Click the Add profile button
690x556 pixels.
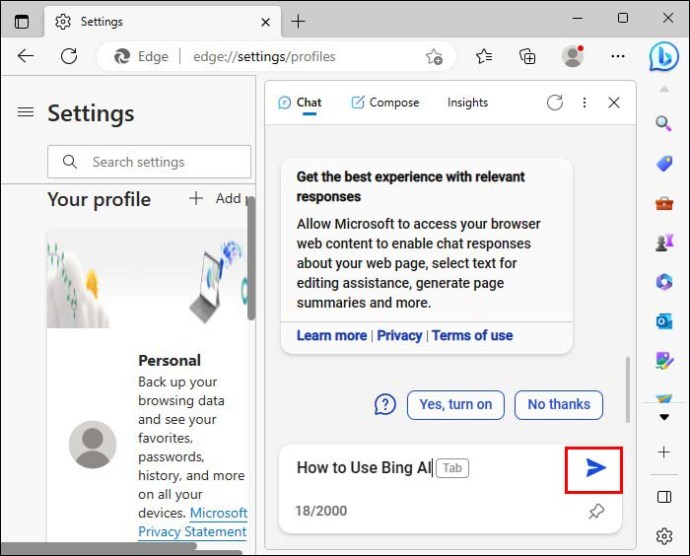[x=220, y=199]
